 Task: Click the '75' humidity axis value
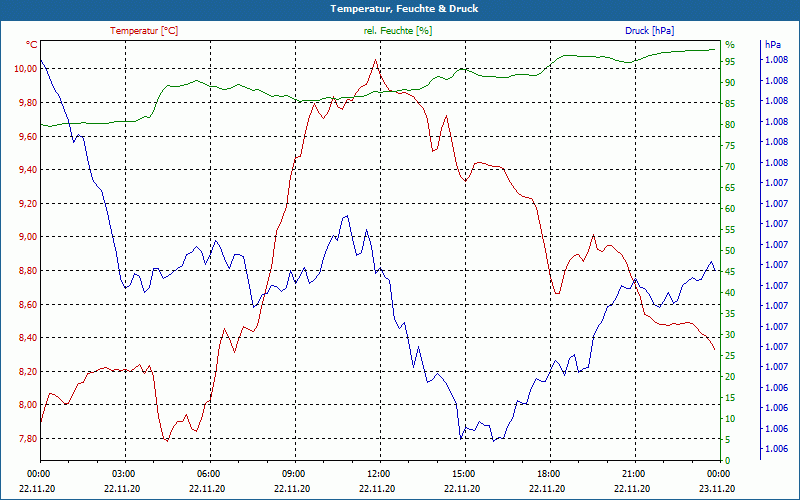coord(730,146)
